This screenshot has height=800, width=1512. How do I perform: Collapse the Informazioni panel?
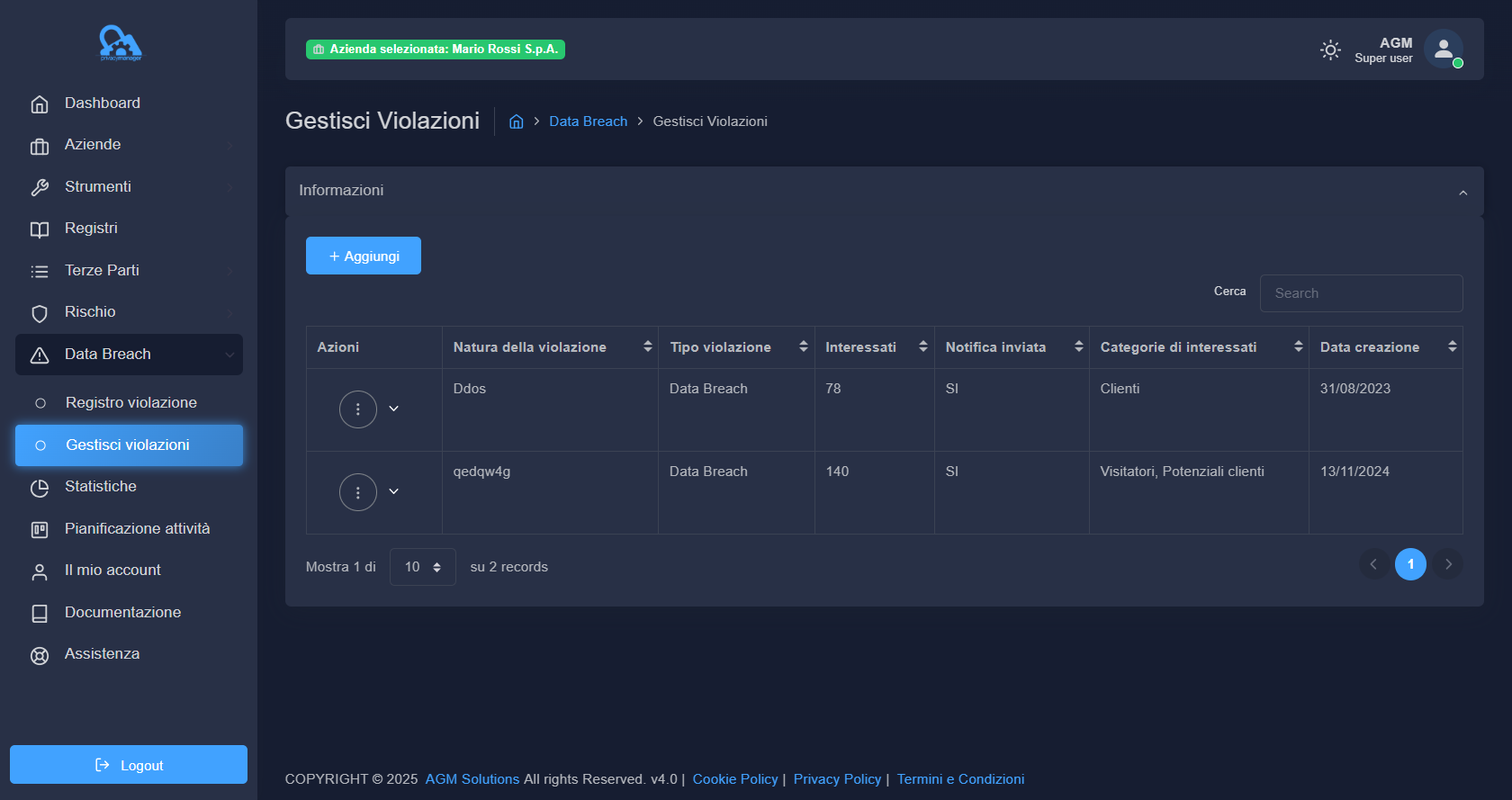click(x=1462, y=192)
